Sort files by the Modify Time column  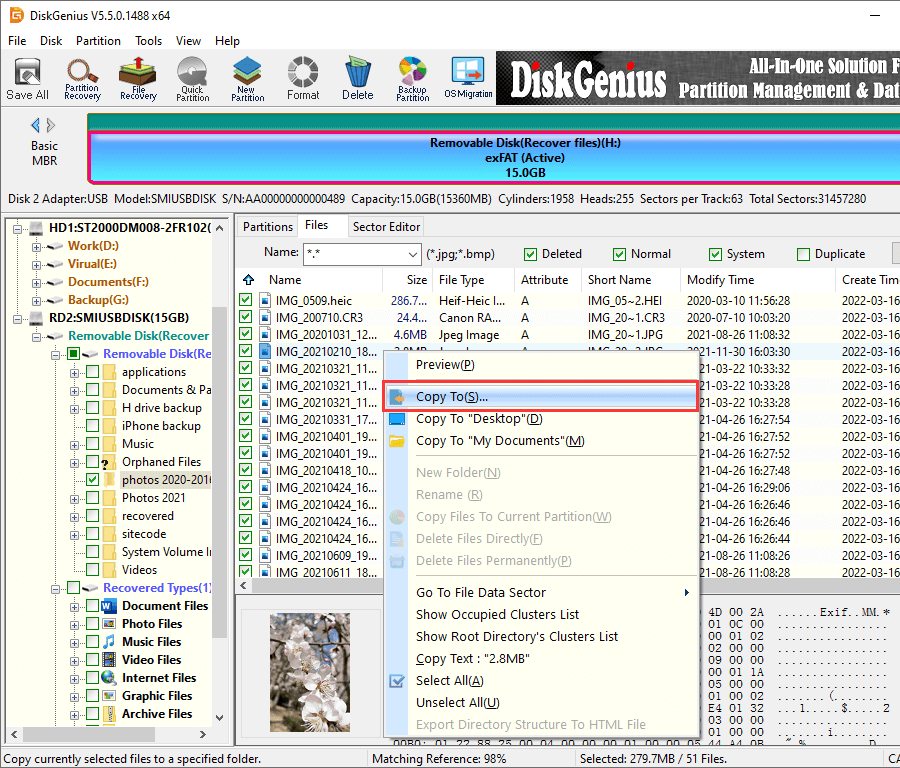click(720, 280)
